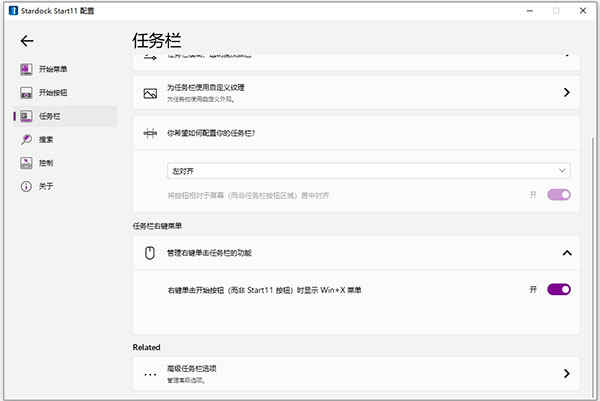Click the custom texture picture icon
Viewport: 600px width, 401px height.
click(x=150, y=93)
